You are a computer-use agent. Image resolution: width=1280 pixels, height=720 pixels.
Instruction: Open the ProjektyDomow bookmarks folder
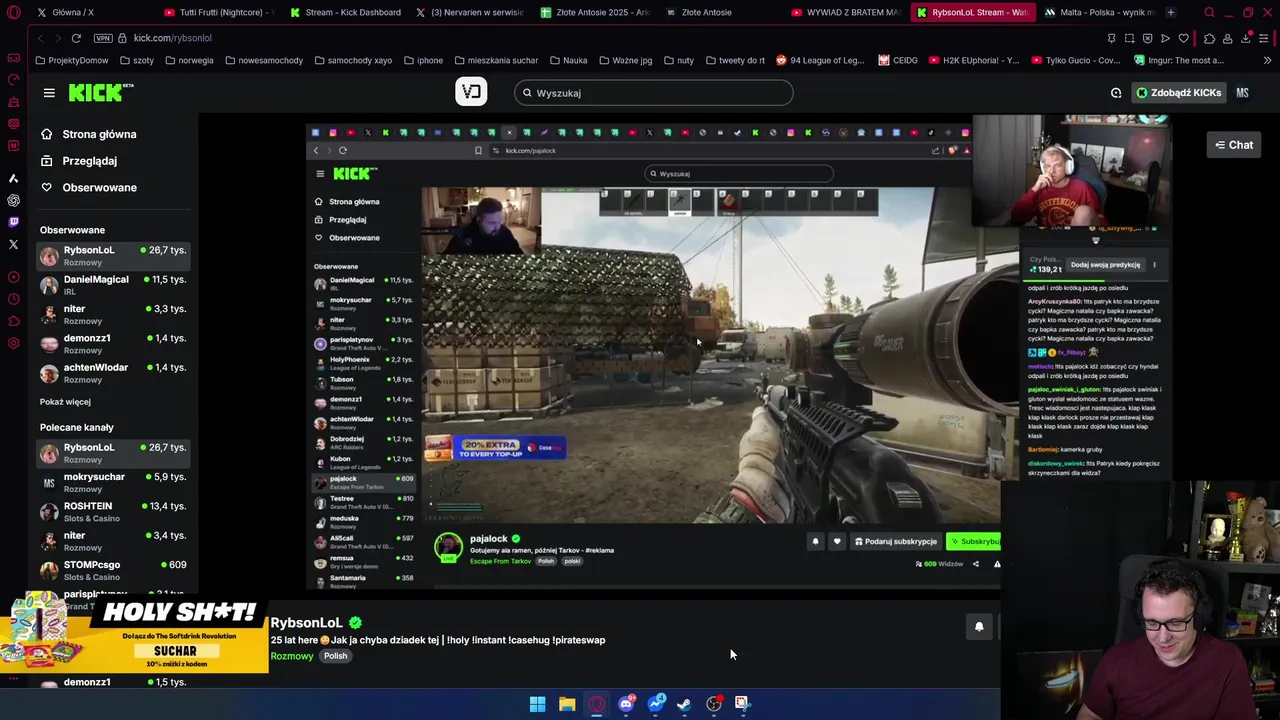click(x=72, y=60)
